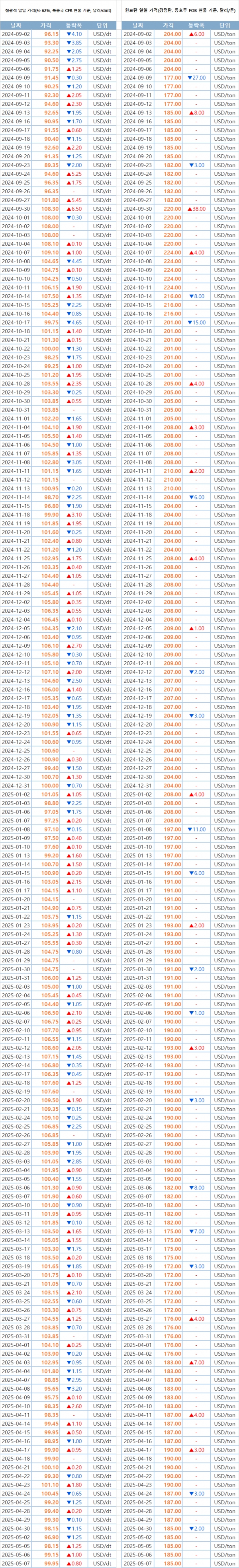The image size is (239, 1568).
Task: Click the red up arrow beside 5.25
Action: tap(68, 174)
